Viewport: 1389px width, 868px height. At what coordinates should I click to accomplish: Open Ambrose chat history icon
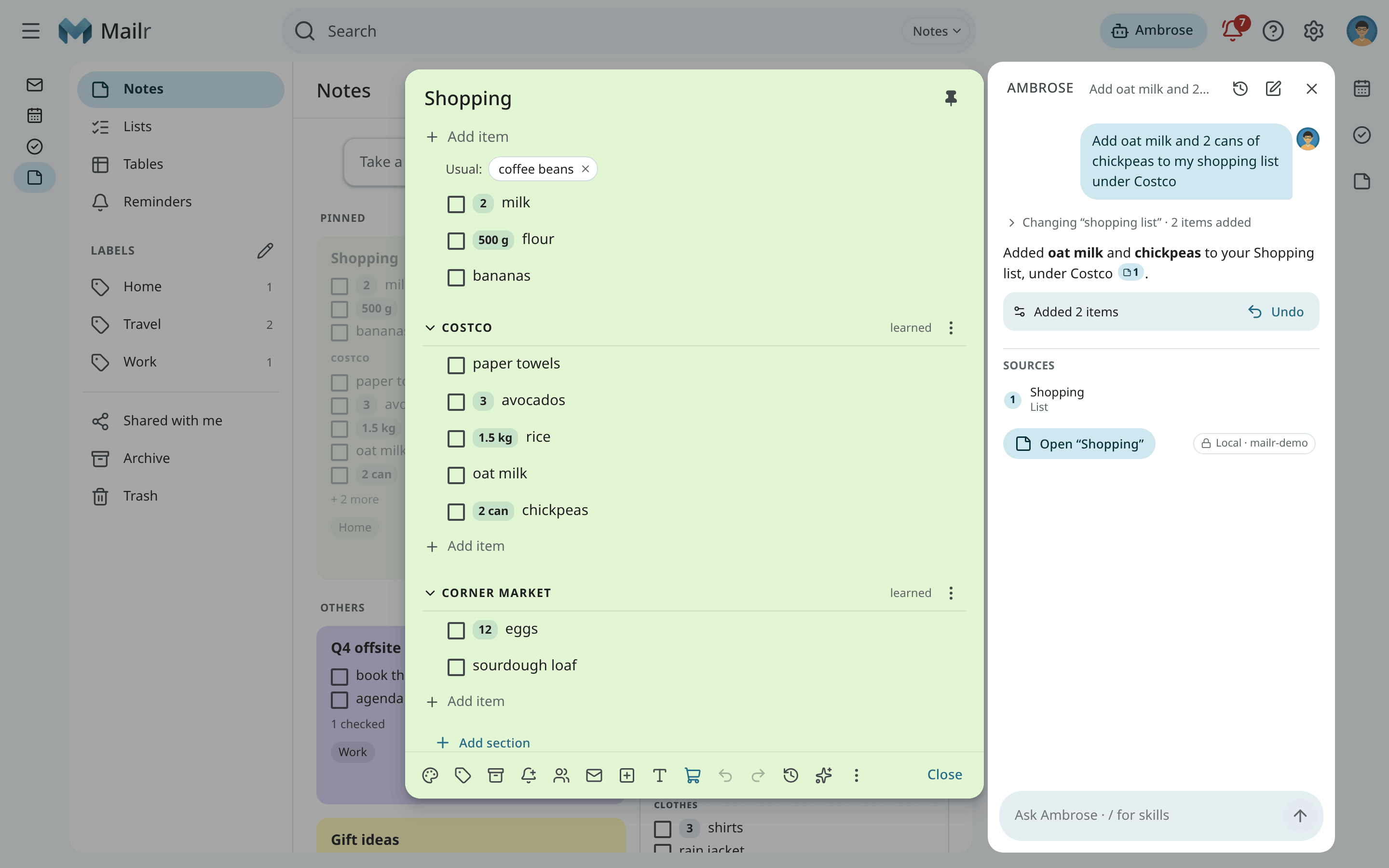pyautogui.click(x=1240, y=88)
